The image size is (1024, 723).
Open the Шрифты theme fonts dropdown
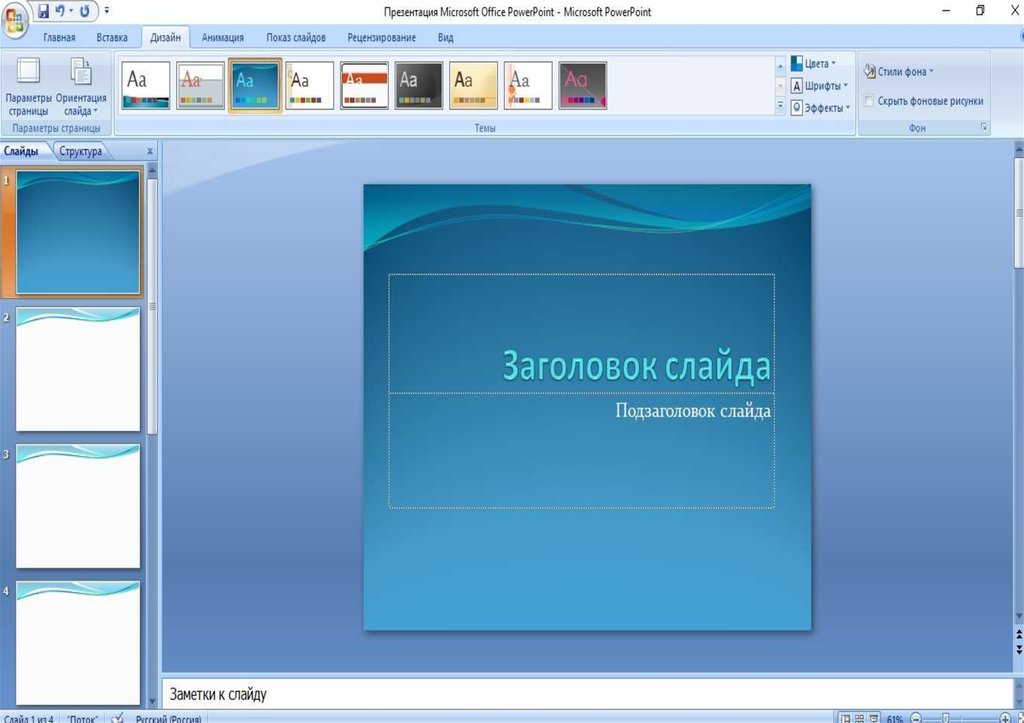[820, 86]
